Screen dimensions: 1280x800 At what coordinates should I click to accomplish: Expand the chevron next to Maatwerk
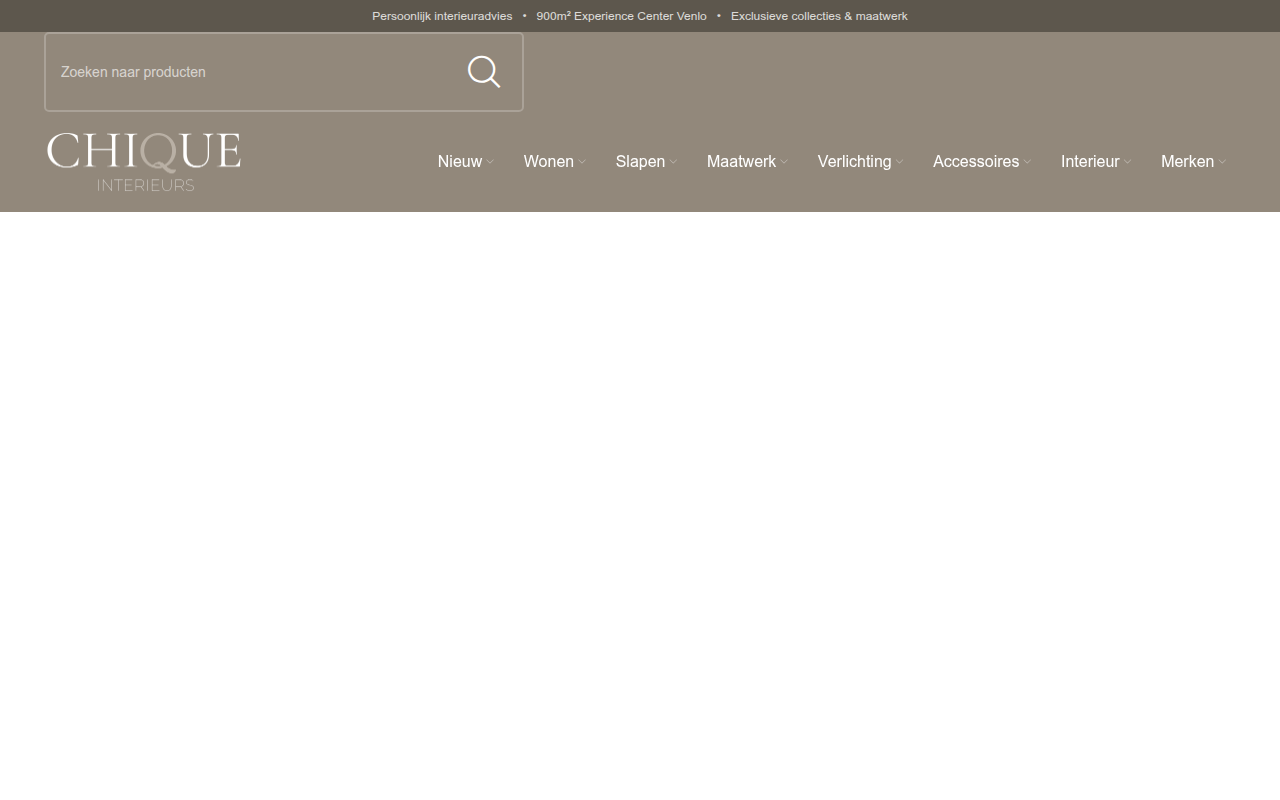click(x=784, y=162)
